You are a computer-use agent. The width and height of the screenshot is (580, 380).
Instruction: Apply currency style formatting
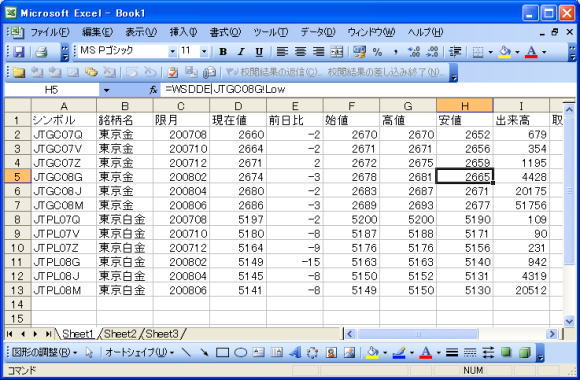point(359,52)
